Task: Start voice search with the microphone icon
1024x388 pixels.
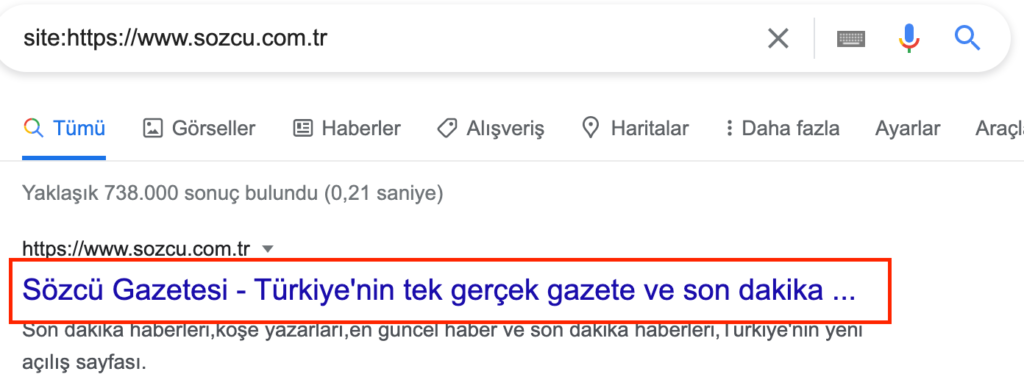Action: pyautogui.click(x=908, y=39)
